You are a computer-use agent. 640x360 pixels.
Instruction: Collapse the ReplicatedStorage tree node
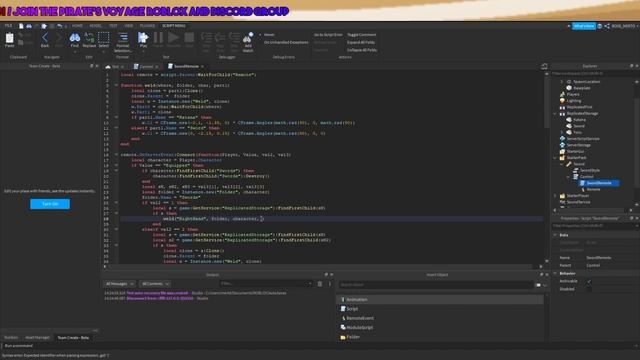pyautogui.click(x=555, y=113)
